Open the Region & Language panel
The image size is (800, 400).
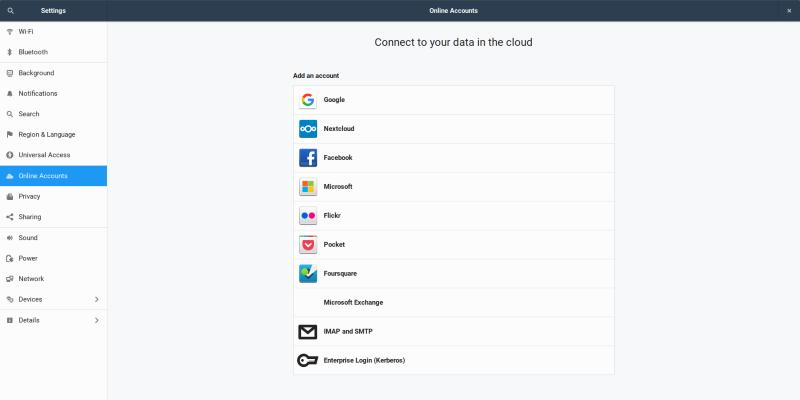coord(46,134)
